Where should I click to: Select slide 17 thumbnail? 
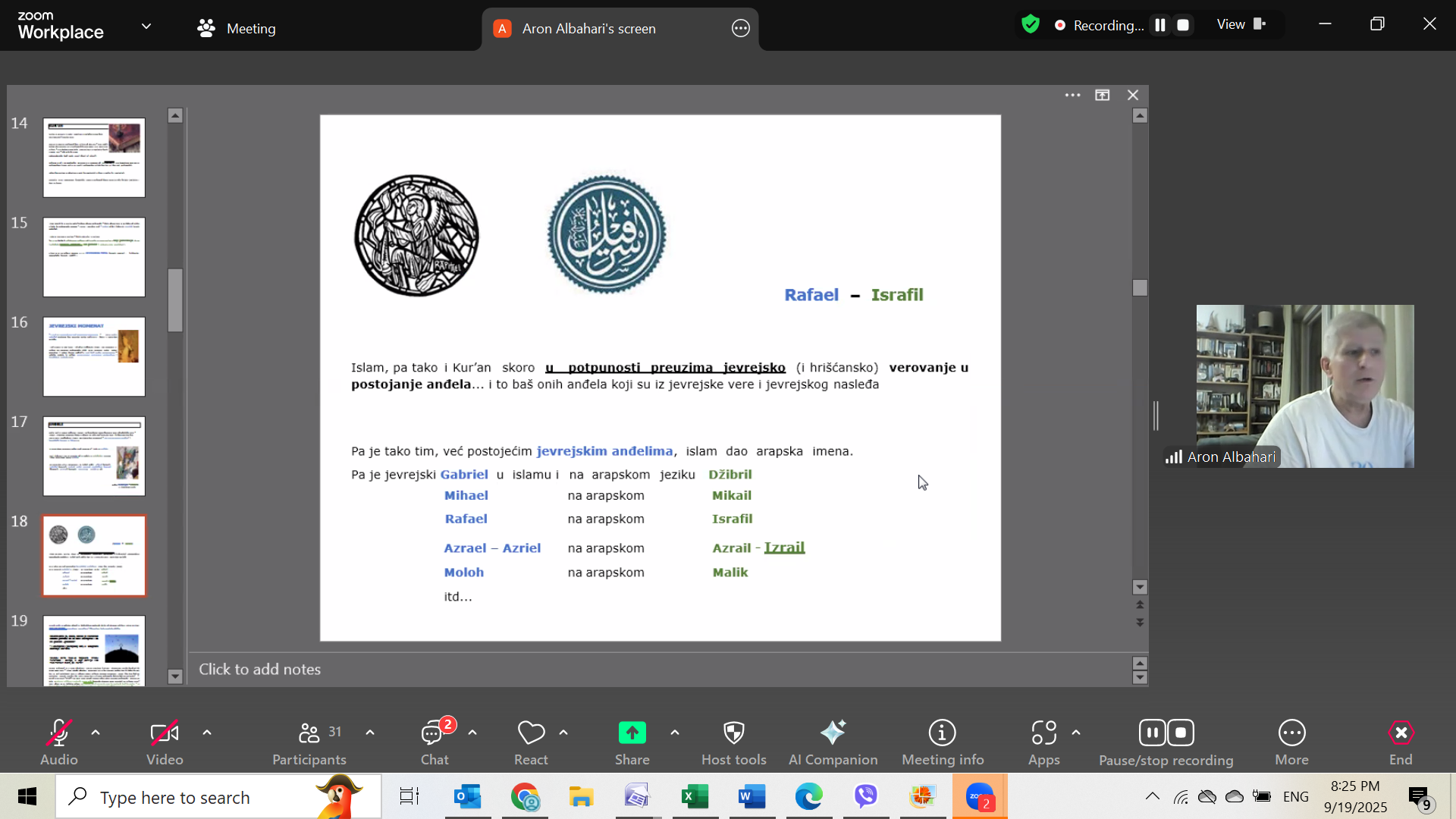94,456
